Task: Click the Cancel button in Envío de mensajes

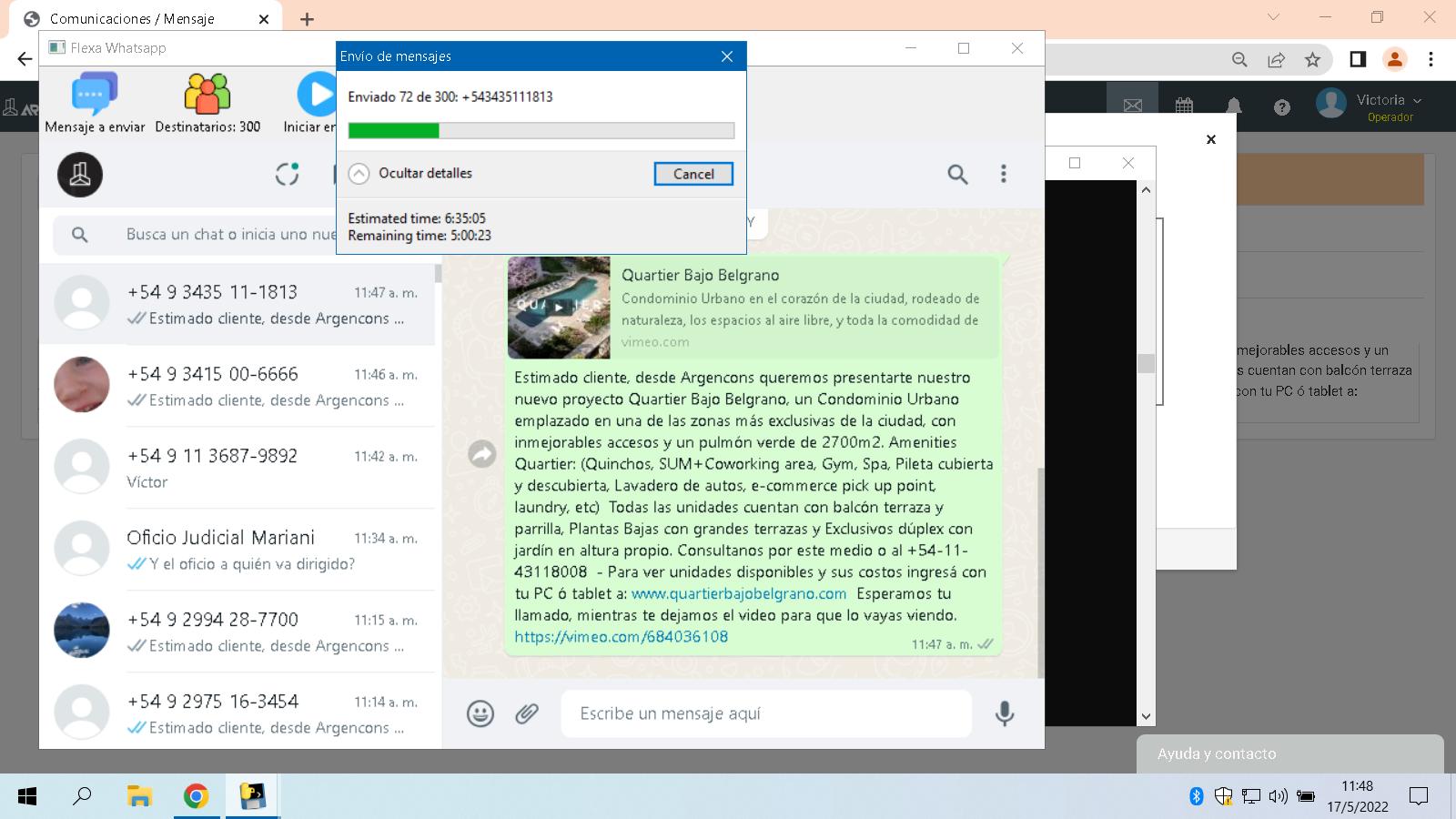Action: [x=693, y=174]
